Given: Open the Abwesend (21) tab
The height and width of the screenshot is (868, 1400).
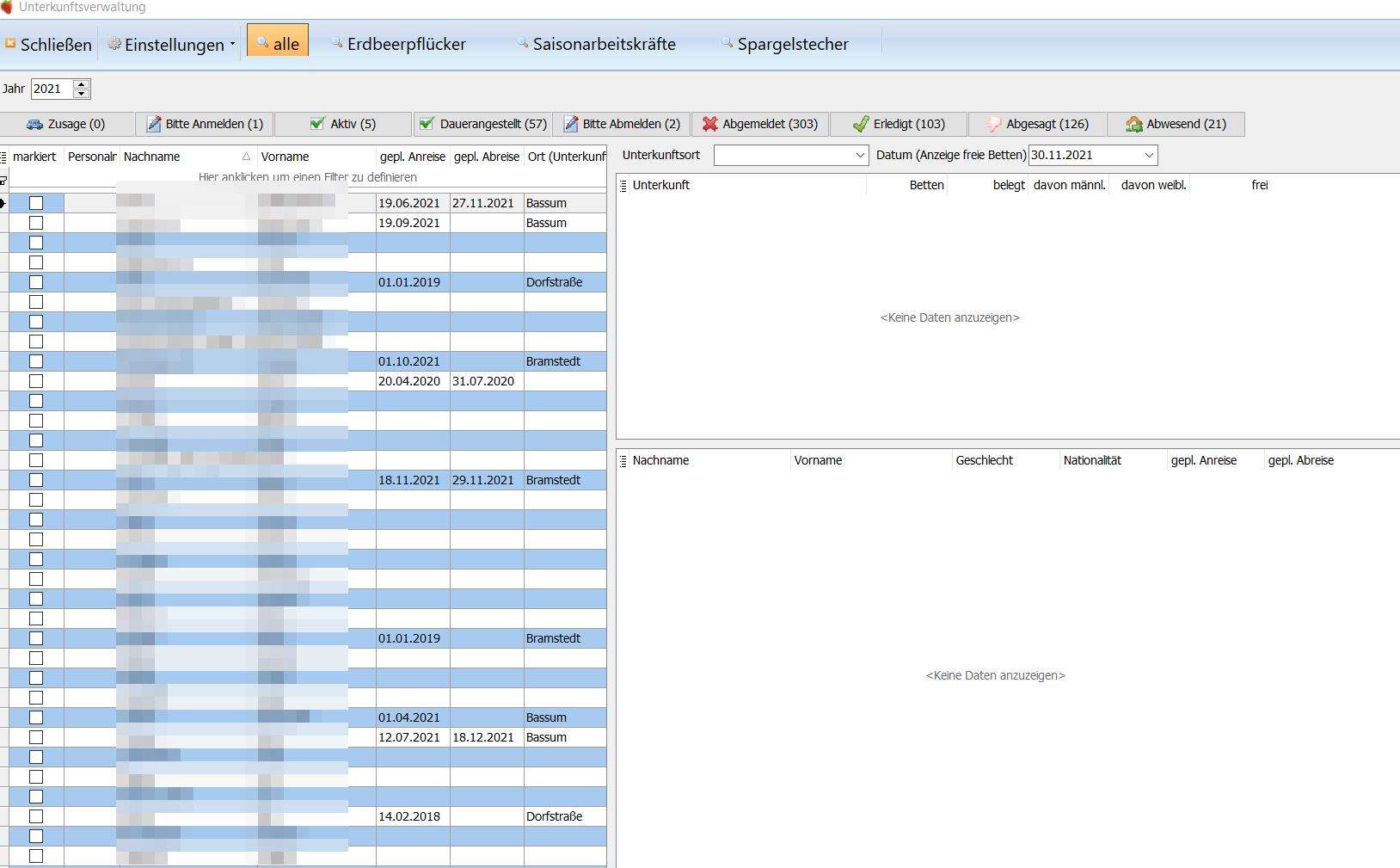Looking at the screenshot, I should tap(1176, 124).
